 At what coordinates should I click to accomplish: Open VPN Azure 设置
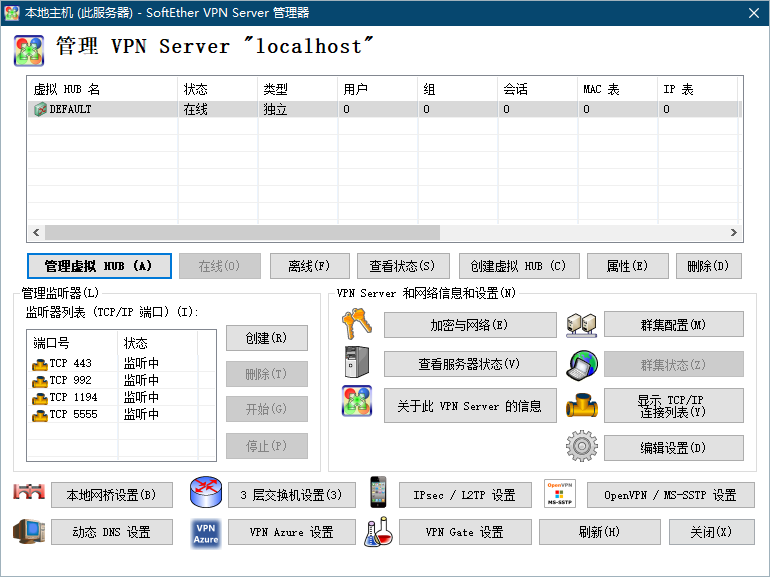[292, 532]
